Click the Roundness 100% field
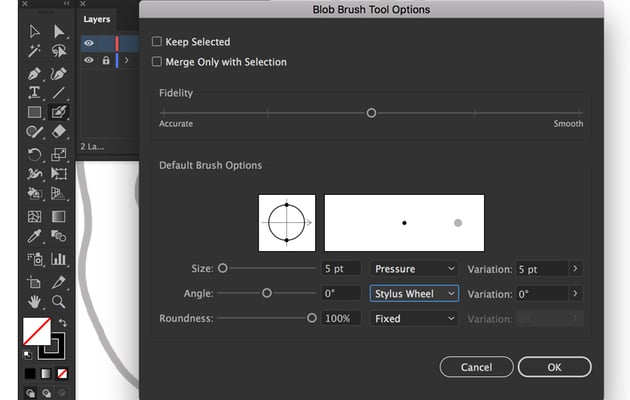The width and height of the screenshot is (630, 400). pyautogui.click(x=341, y=318)
